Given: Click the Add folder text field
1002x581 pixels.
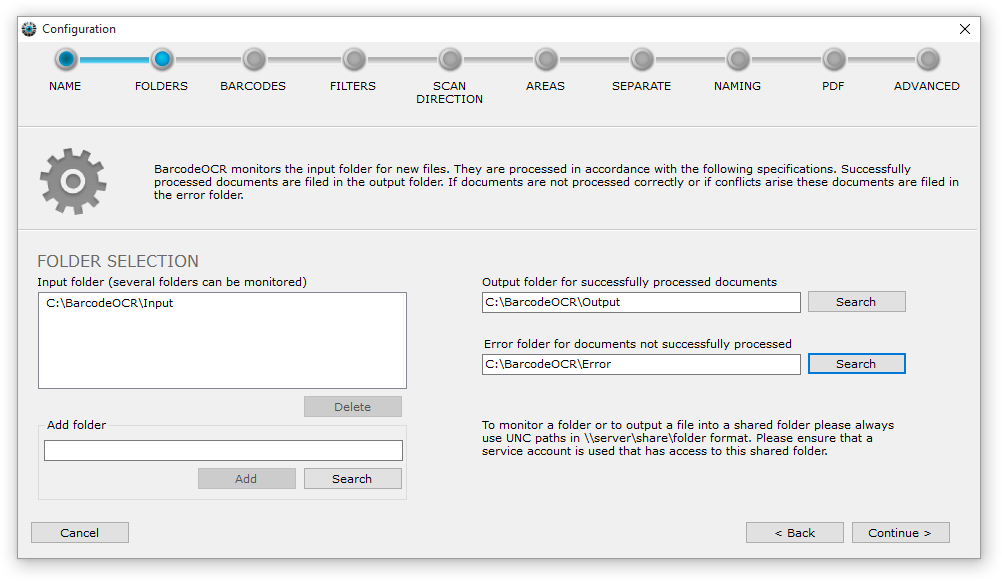Looking at the screenshot, I should (x=223, y=450).
